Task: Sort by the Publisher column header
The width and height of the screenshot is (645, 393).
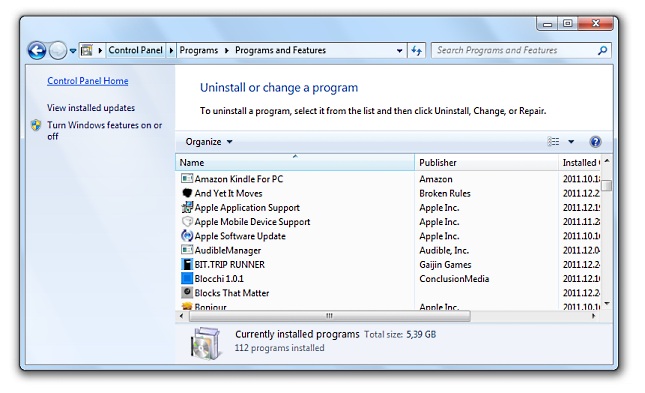Action: [486, 163]
